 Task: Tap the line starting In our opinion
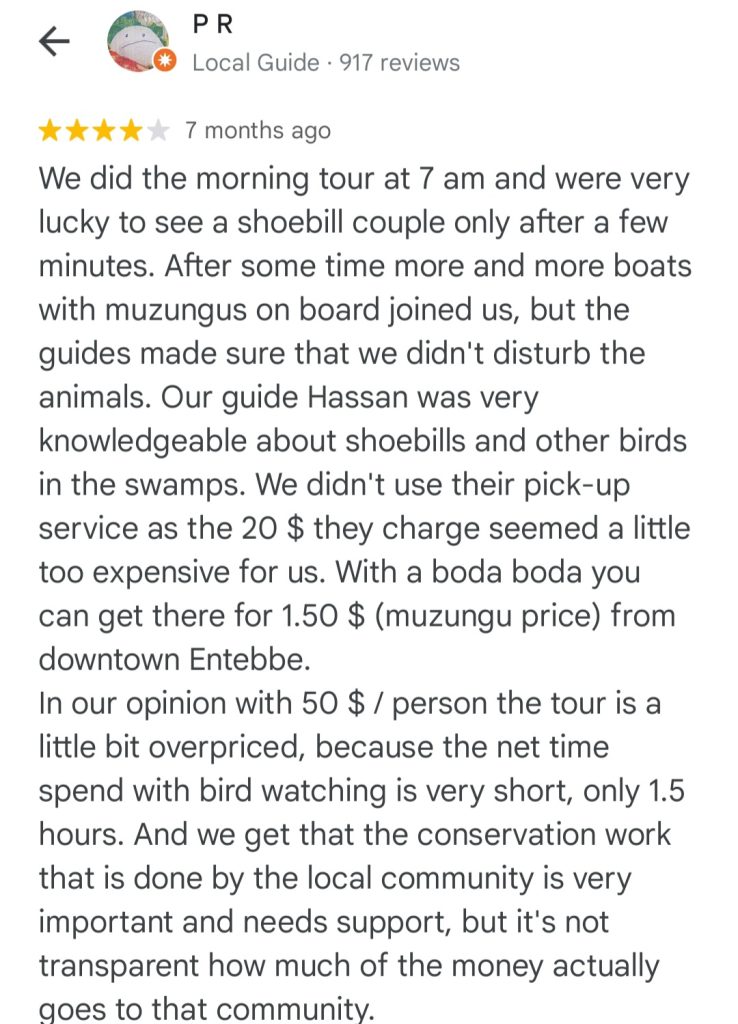click(x=349, y=703)
